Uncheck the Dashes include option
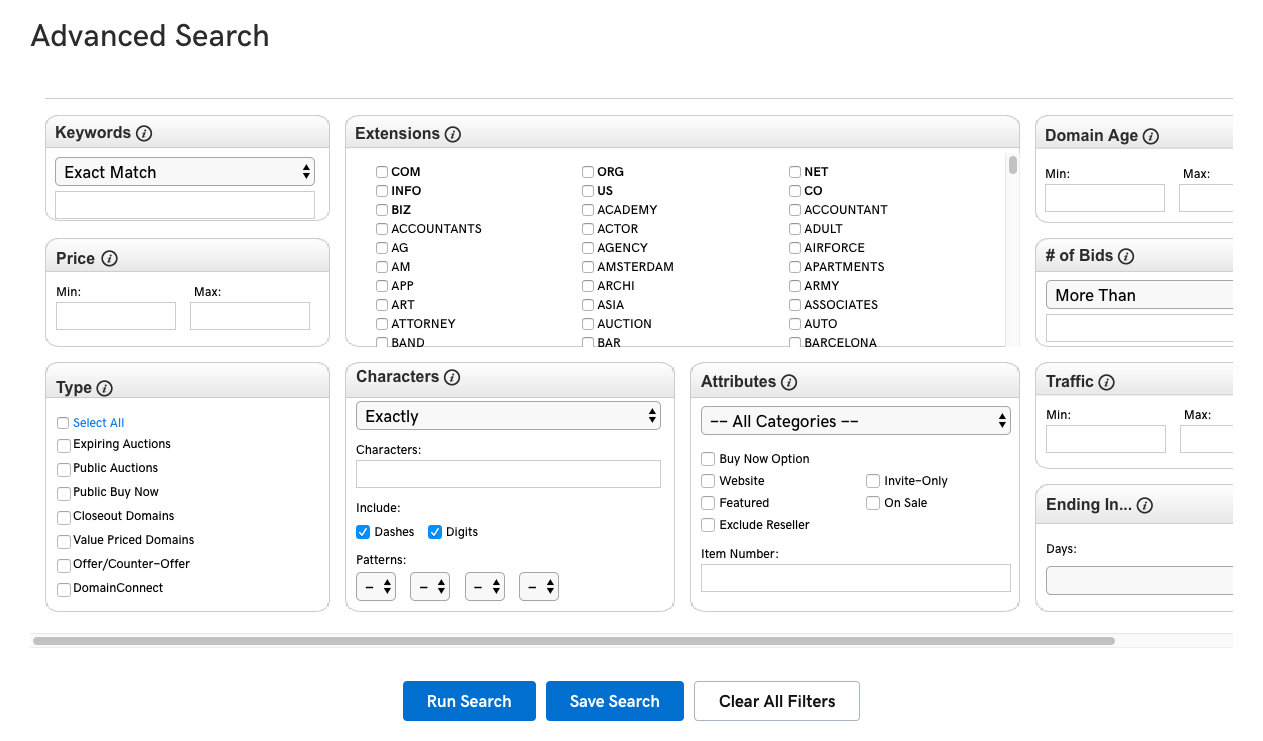 pos(363,532)
